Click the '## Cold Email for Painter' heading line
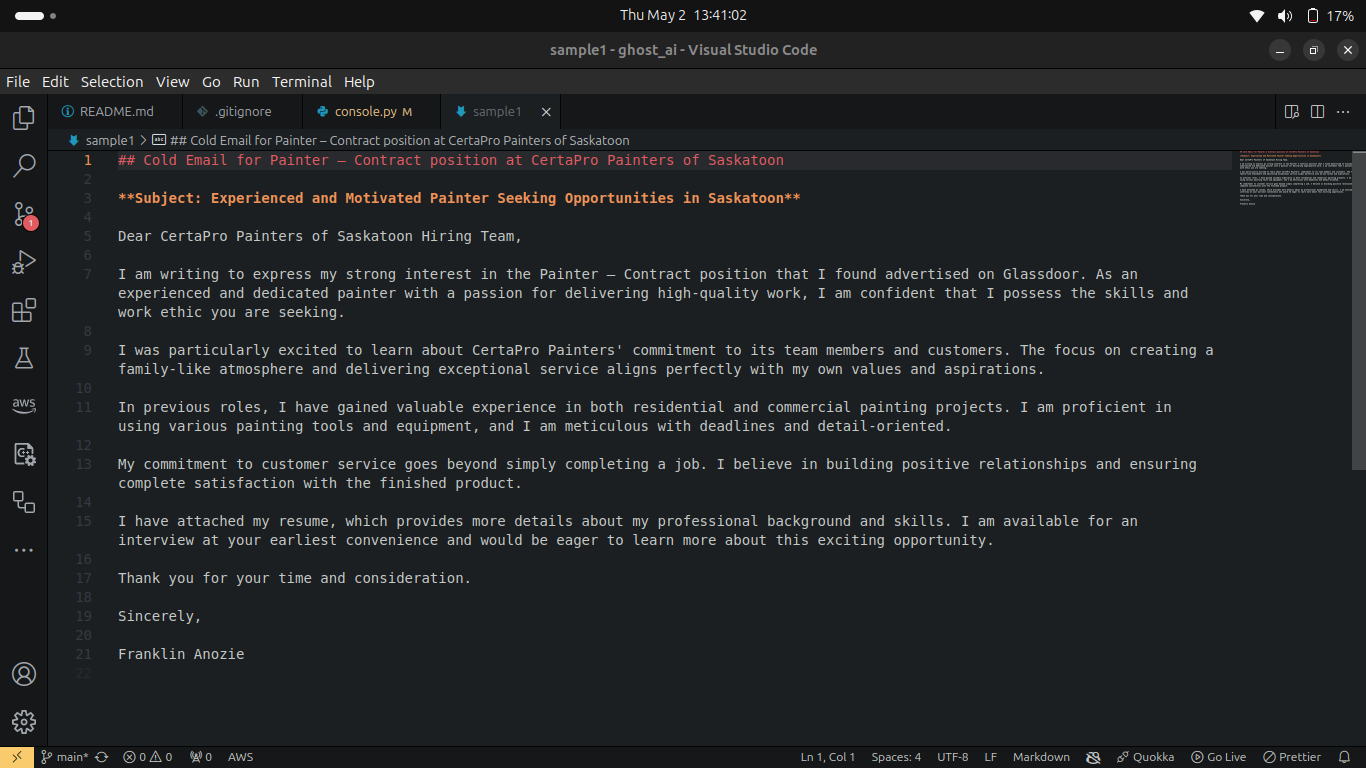Viewport: 1366px width, 768px height. pos(451,160)
